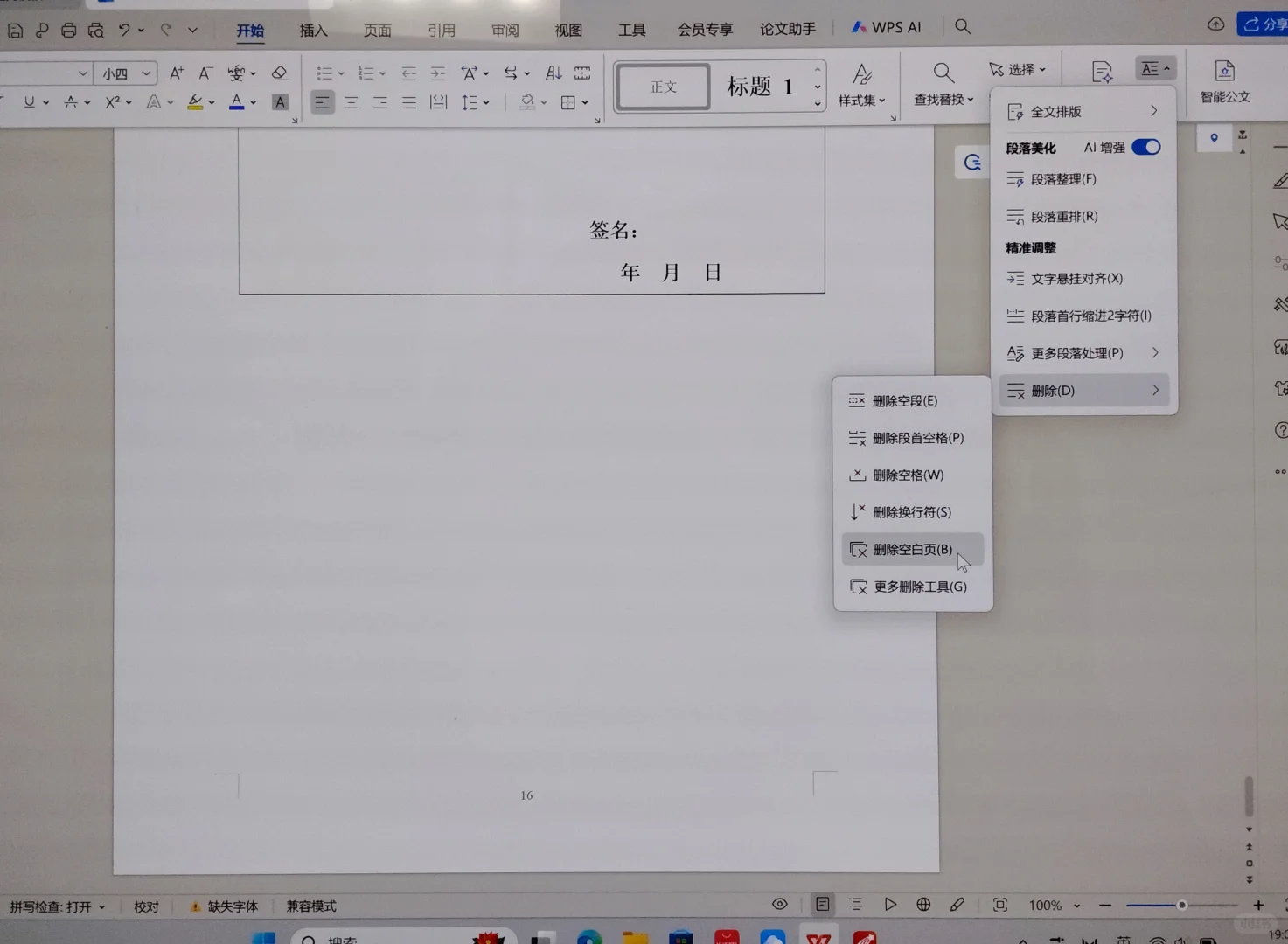Image resolution: width=1288 pixels, height=944 pixels.
Task: Center-align the paragraph
Action: [x=351, y=103]
